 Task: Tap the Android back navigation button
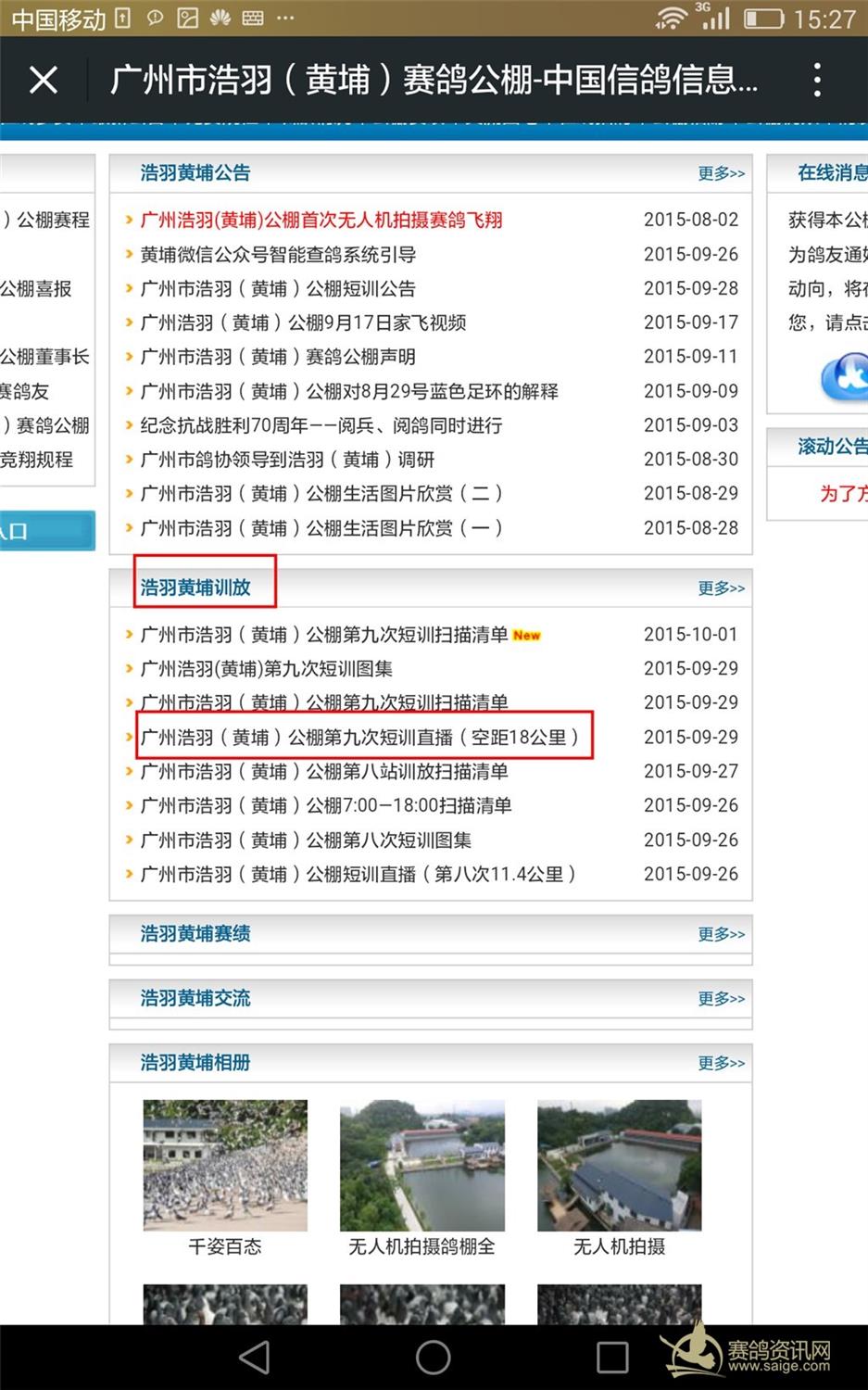coord(254,1358)
